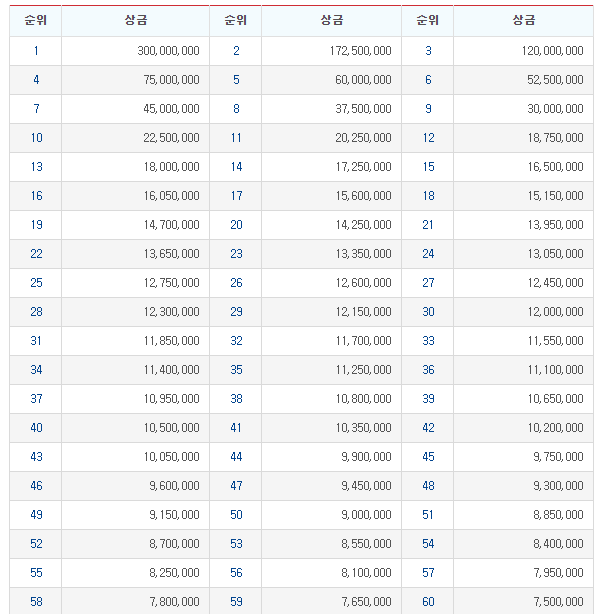
Task: Click prize value 7,650,000
Action: pyautogui.click(x=366, y=601)
